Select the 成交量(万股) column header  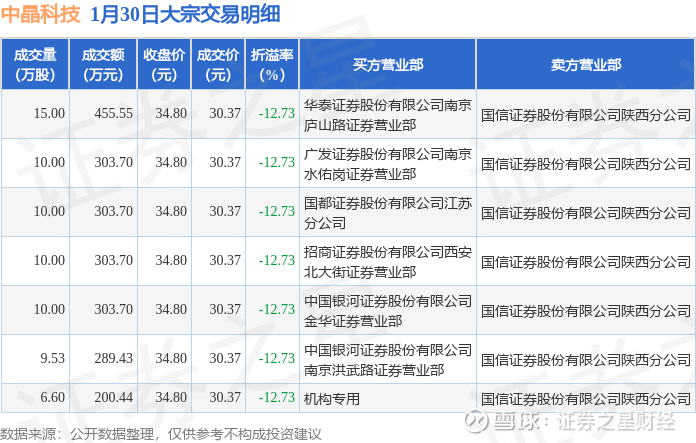click(35, 64)
